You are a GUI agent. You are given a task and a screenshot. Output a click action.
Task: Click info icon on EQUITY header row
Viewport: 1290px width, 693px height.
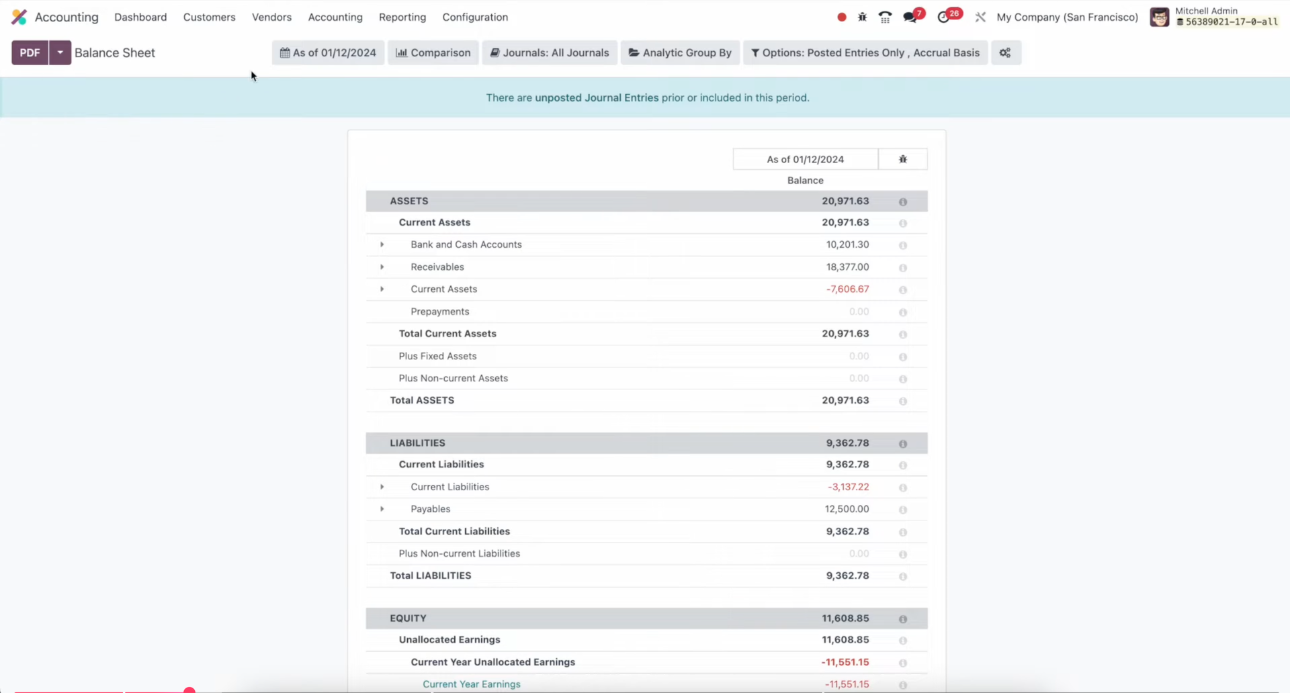coord(903,619)
